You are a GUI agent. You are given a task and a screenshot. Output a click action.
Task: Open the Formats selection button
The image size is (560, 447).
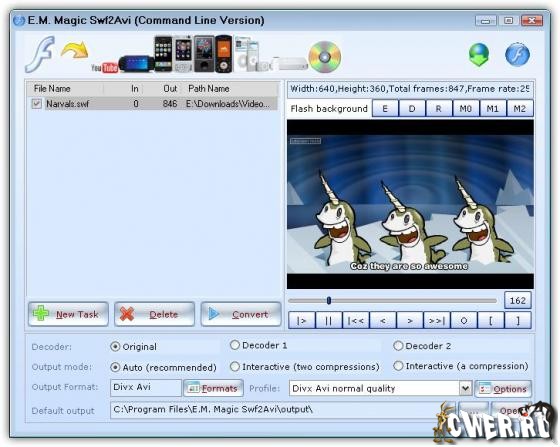[213, 388]
